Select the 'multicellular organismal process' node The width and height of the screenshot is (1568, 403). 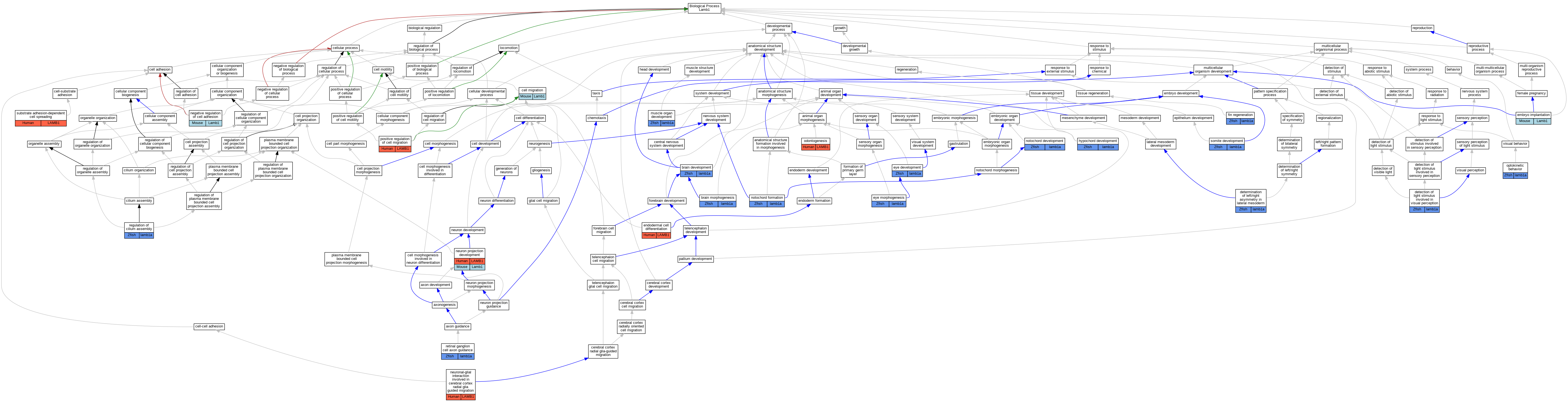click(1331, 48)
